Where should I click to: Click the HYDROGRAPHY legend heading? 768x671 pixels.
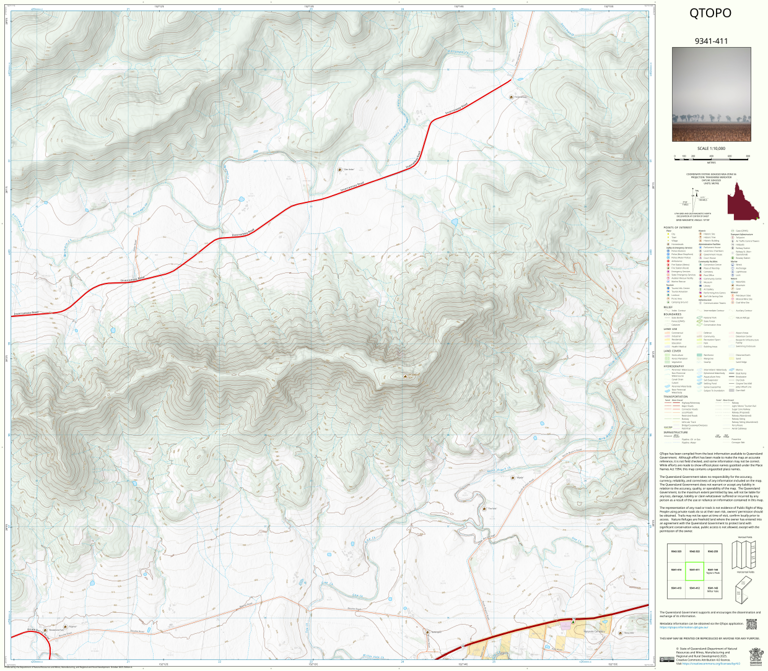pos(673,366)
